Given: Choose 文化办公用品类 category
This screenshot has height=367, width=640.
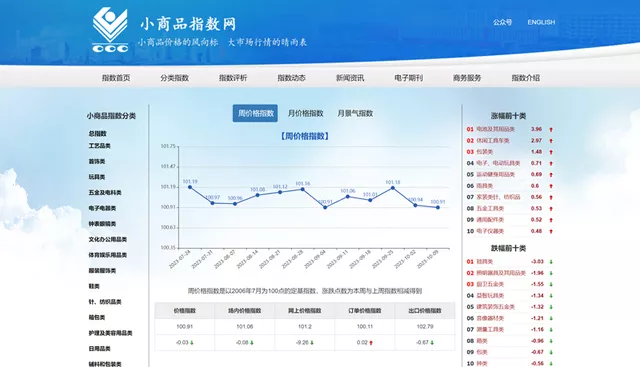Looking at the screenshot, I should click(x=108, y=239).
